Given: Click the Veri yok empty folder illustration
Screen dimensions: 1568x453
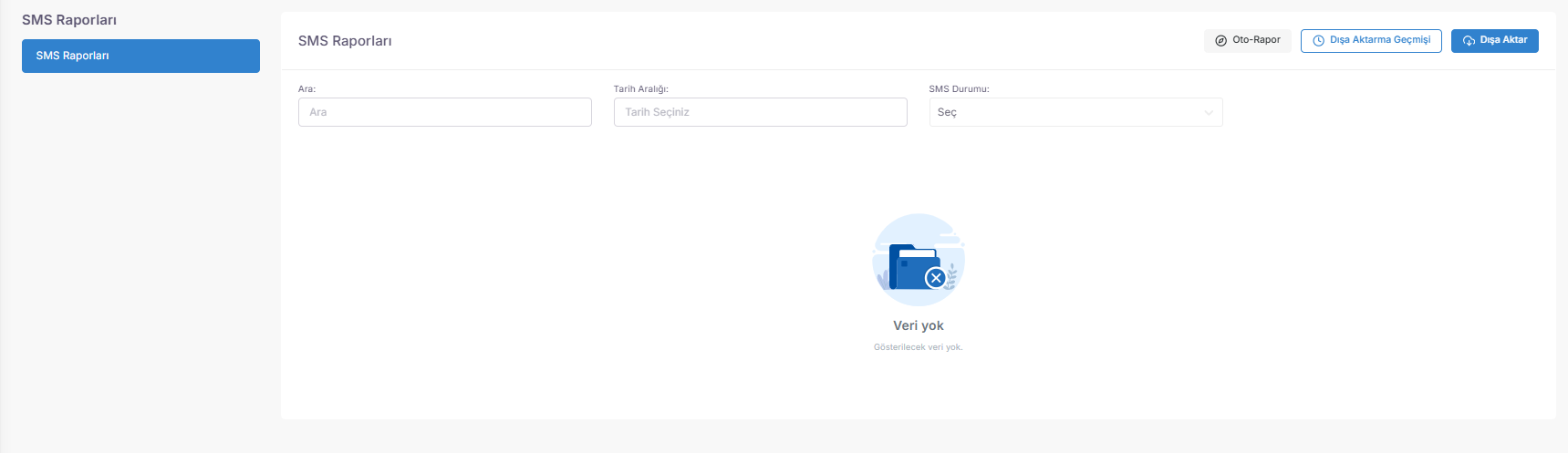Looking at the screenshot, I should click(919, 260).
